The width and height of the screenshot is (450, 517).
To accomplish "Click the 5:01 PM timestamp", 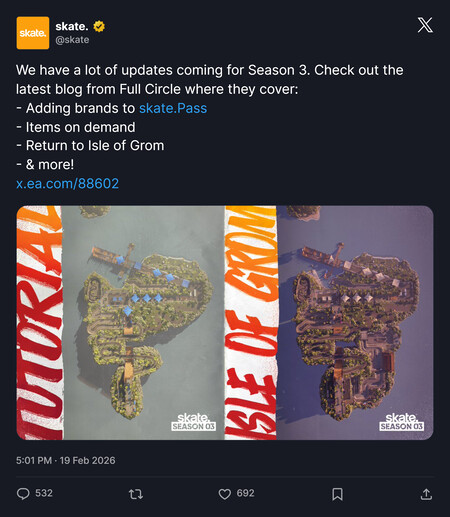I will 34,460.
